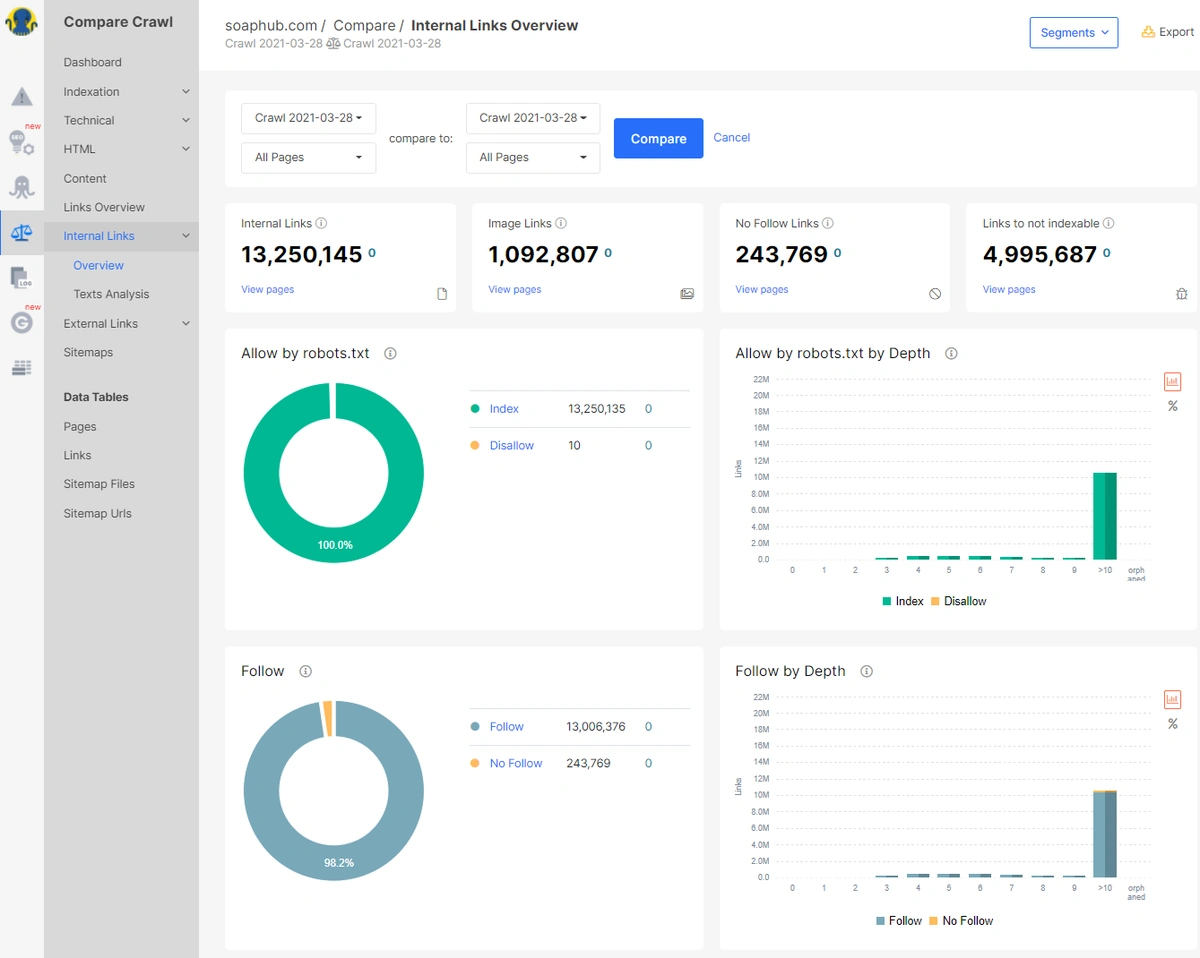
Task: Open the log file analyzer icon
Action: [x=21, y=277]
